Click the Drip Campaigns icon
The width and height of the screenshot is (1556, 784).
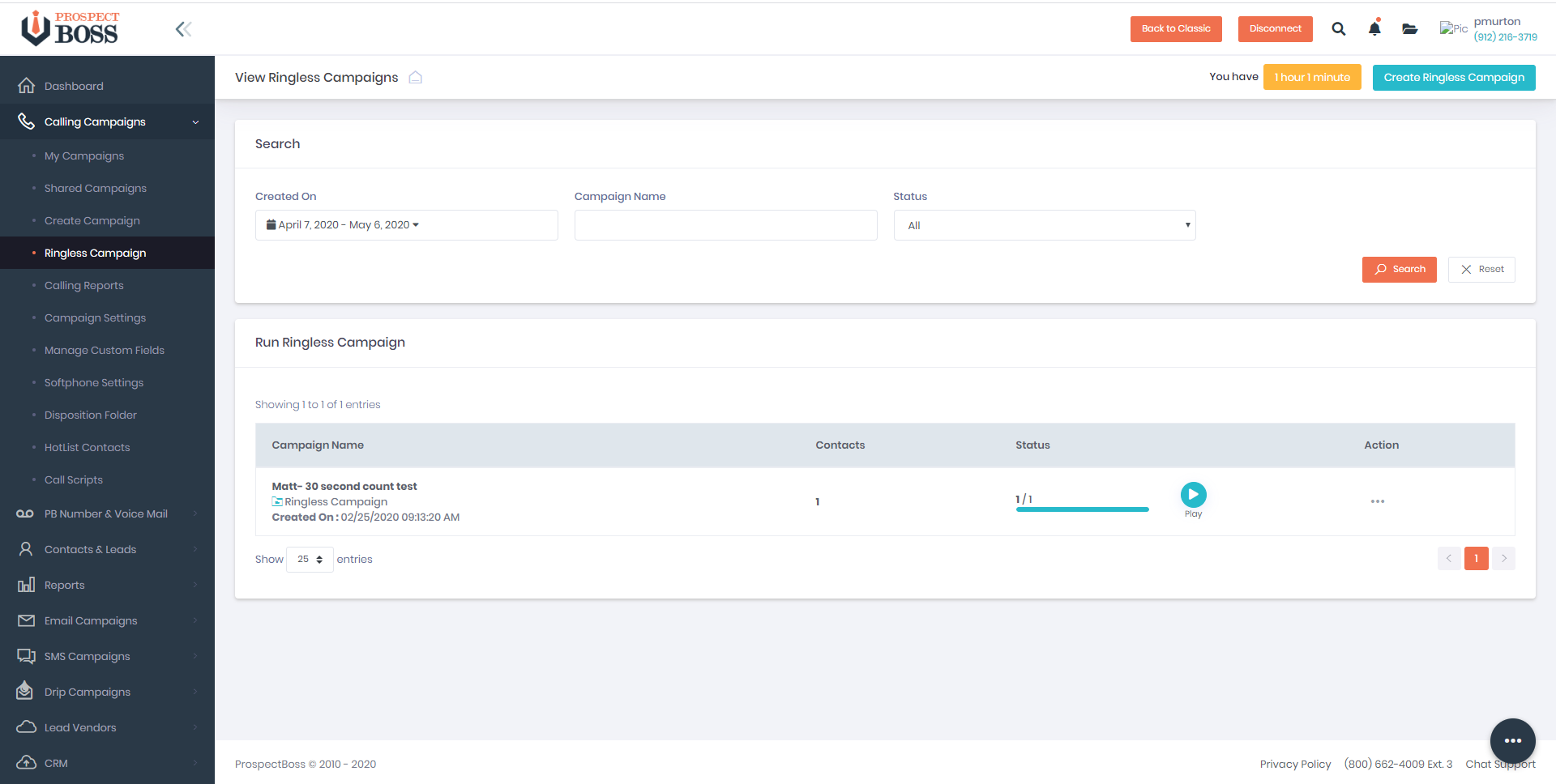click(x=25, y=691)
